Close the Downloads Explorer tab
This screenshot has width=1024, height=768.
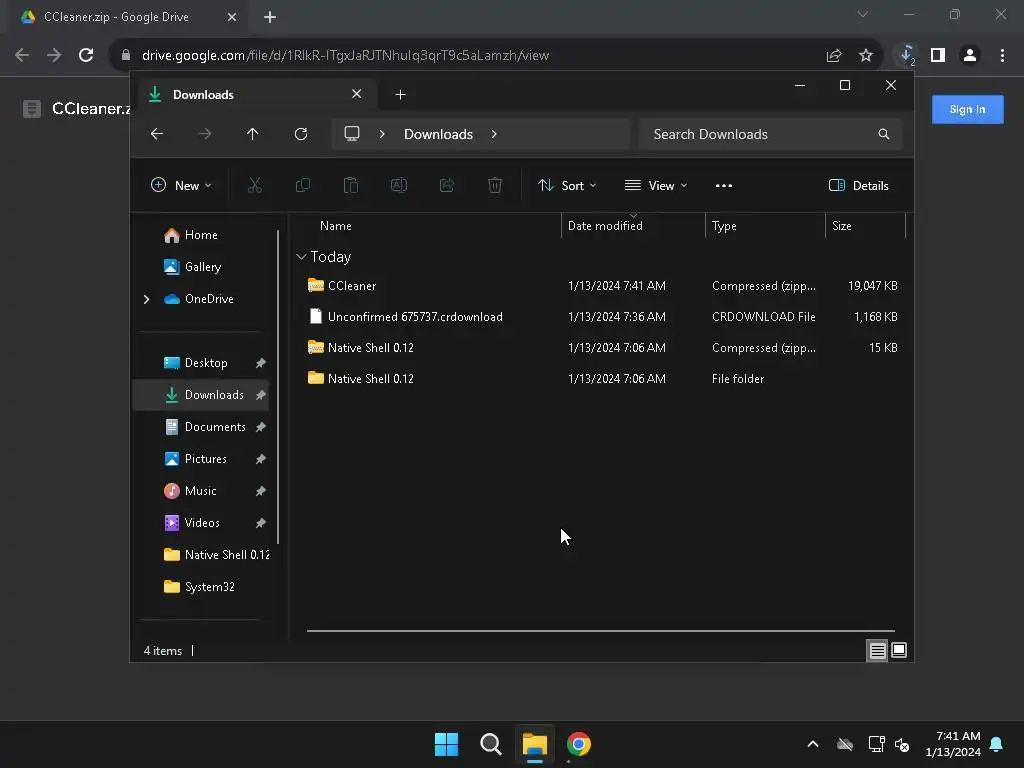[x=357, y=94]
